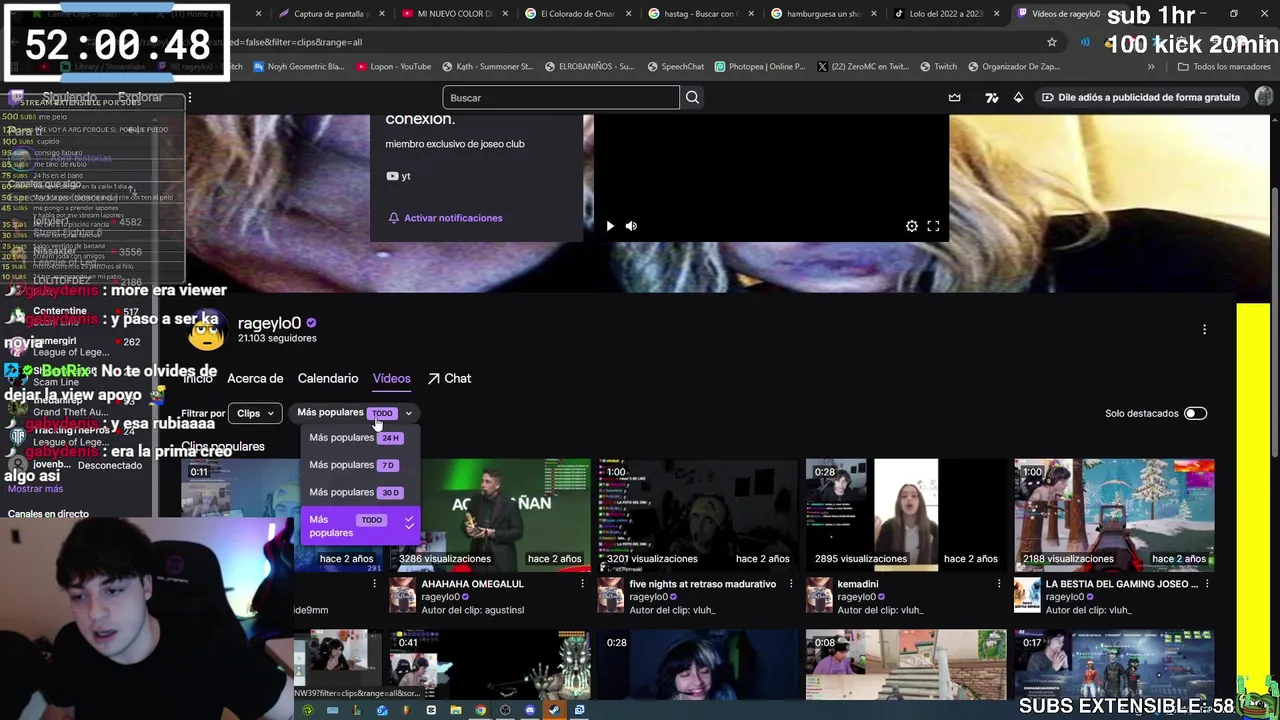Open the 3201 visualizaciones clip thumbnail
The image size is (1280, 720).
[x=698, y=514]
